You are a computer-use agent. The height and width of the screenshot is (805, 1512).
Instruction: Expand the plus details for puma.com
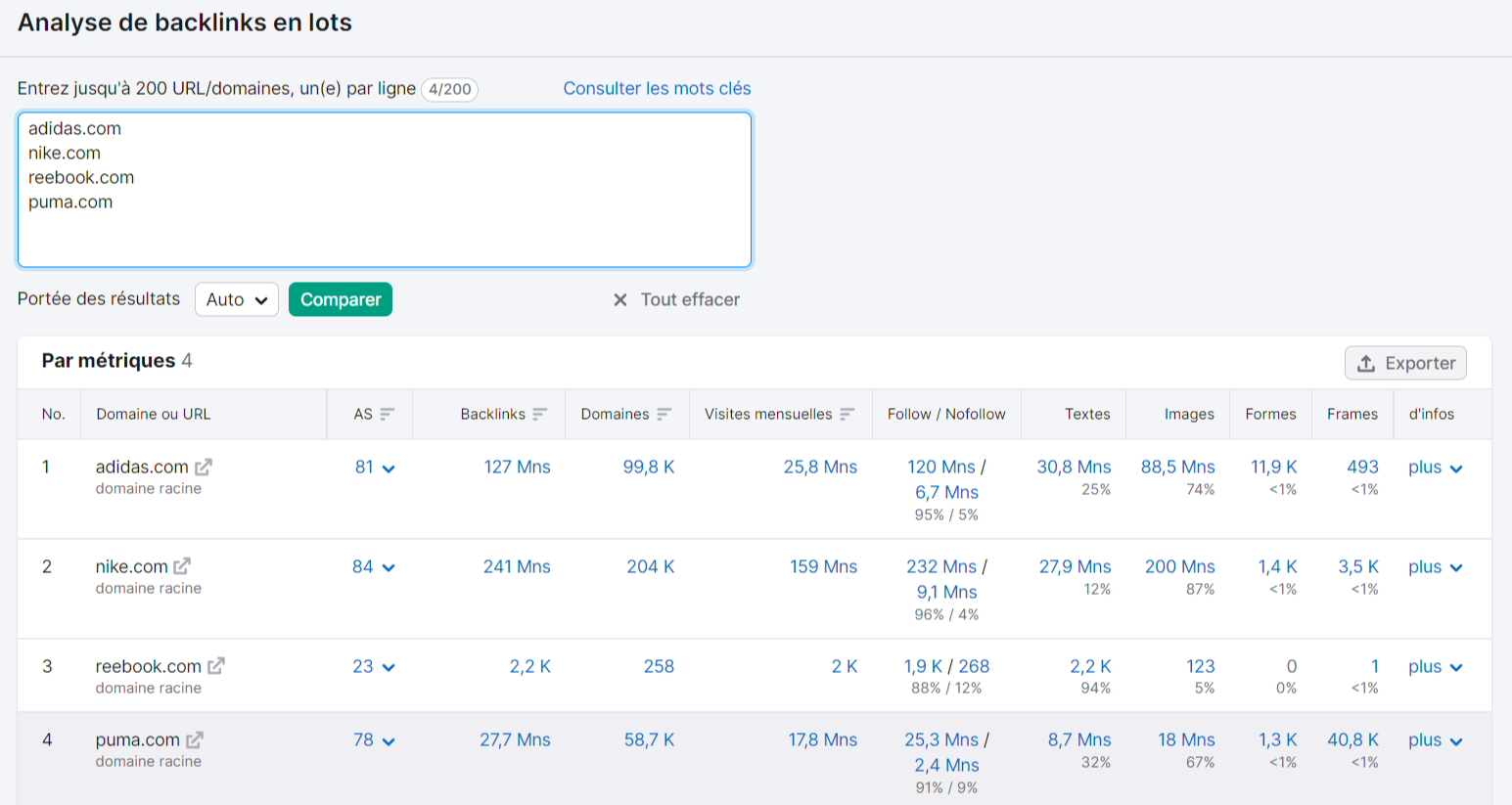pyautogui.click(x=1435, y=740)
